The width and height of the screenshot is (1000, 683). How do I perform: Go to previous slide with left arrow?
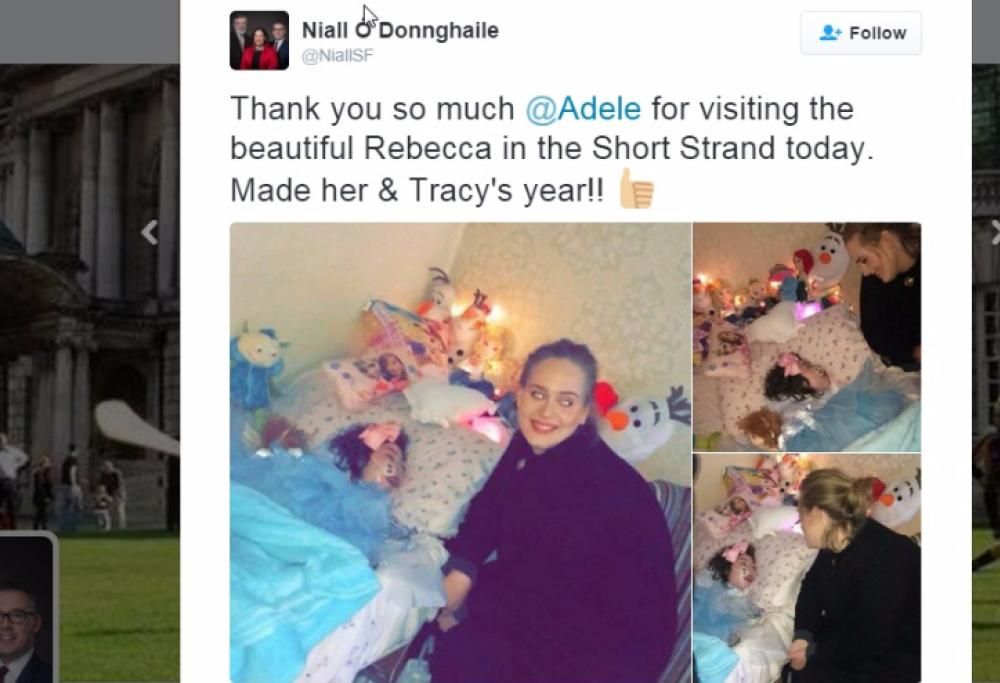[x=150, y=232]
